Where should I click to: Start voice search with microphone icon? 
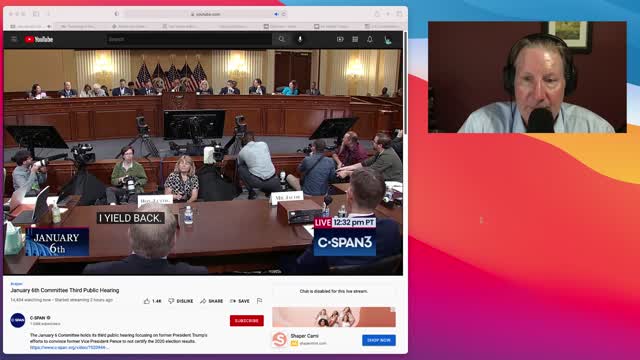tap(300, 39)
